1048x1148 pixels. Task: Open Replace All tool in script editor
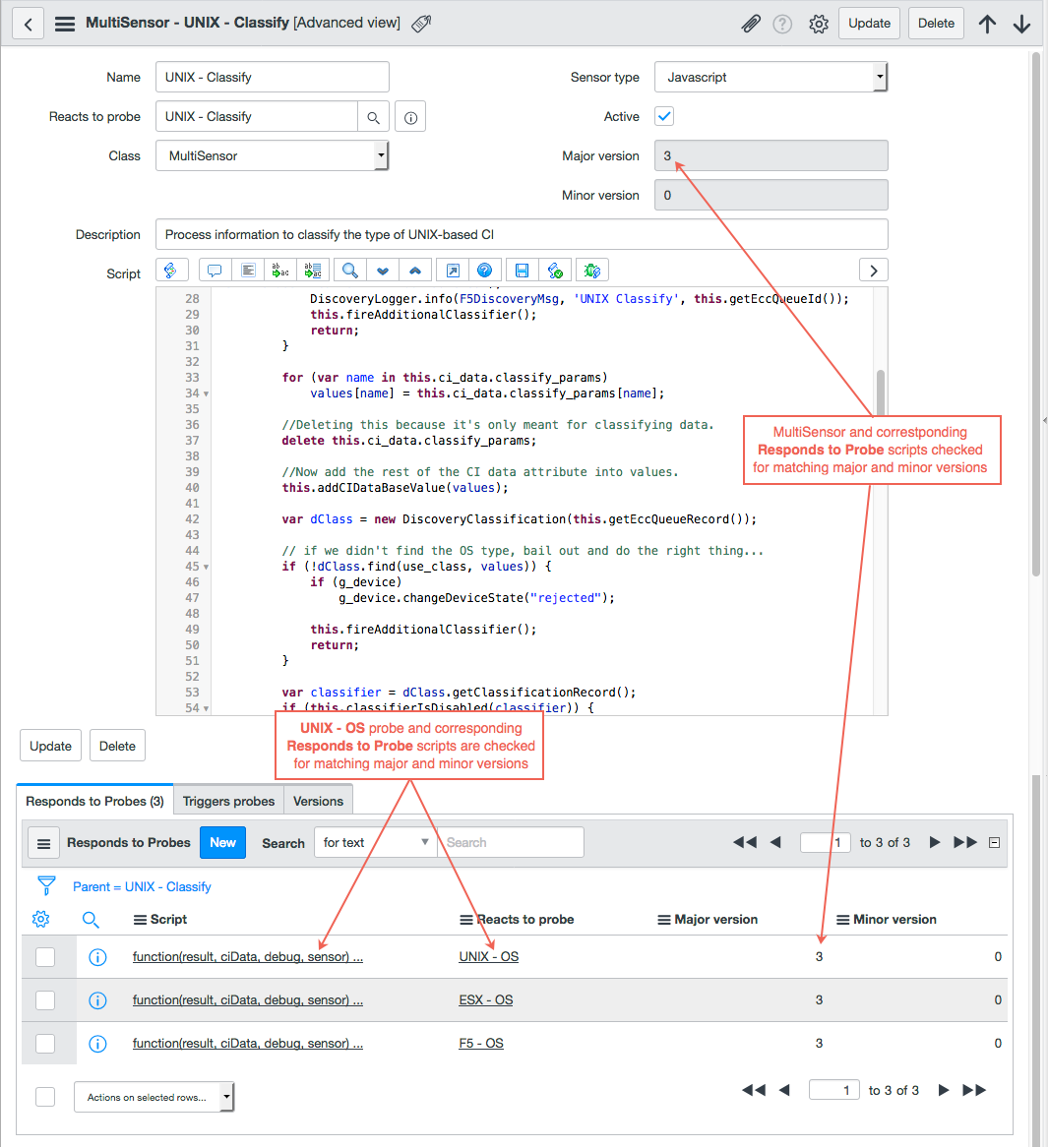(x=314, y=271)
